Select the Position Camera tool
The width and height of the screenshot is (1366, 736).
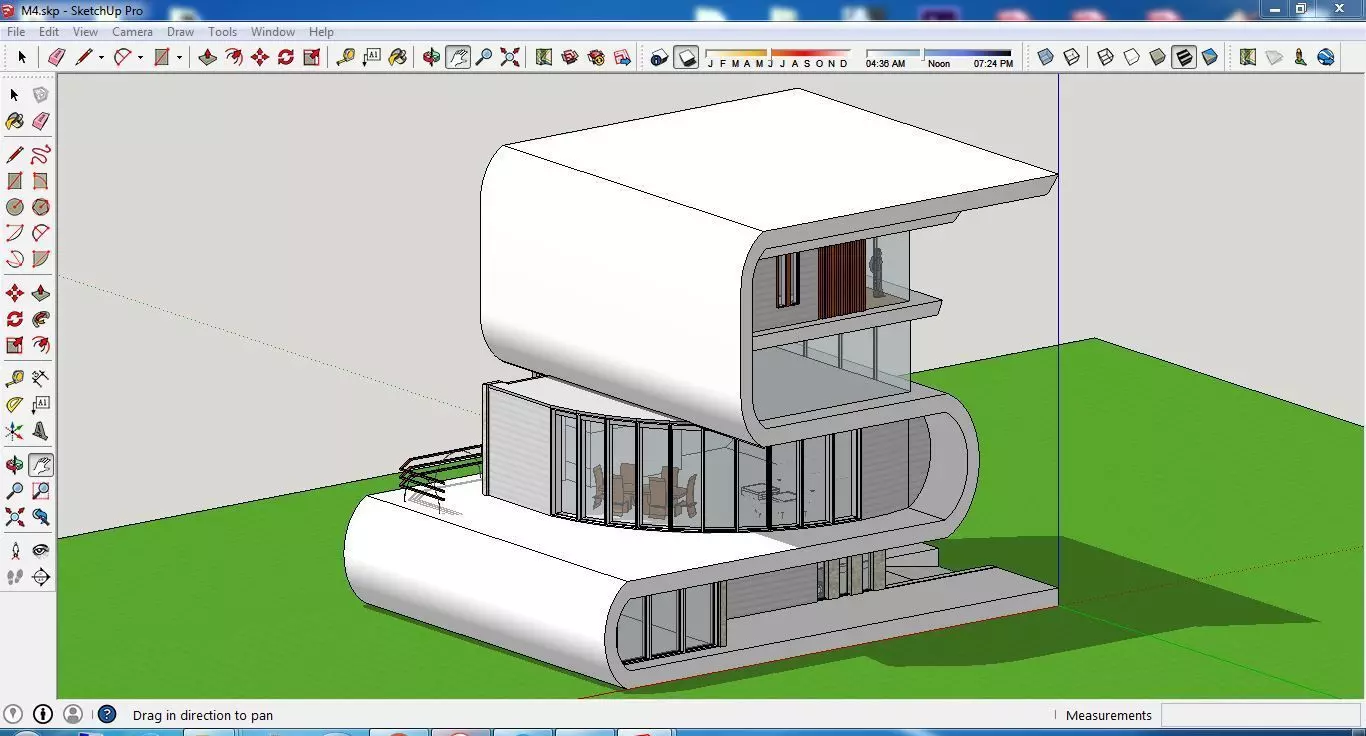[14, 550]
